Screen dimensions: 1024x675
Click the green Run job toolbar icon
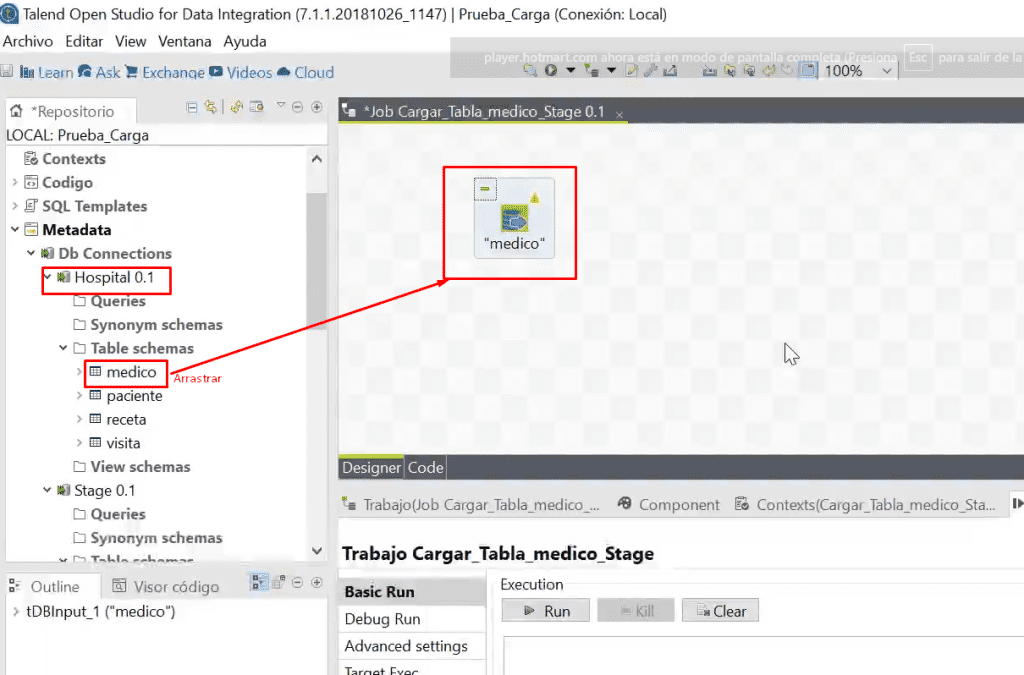point(551,70)
